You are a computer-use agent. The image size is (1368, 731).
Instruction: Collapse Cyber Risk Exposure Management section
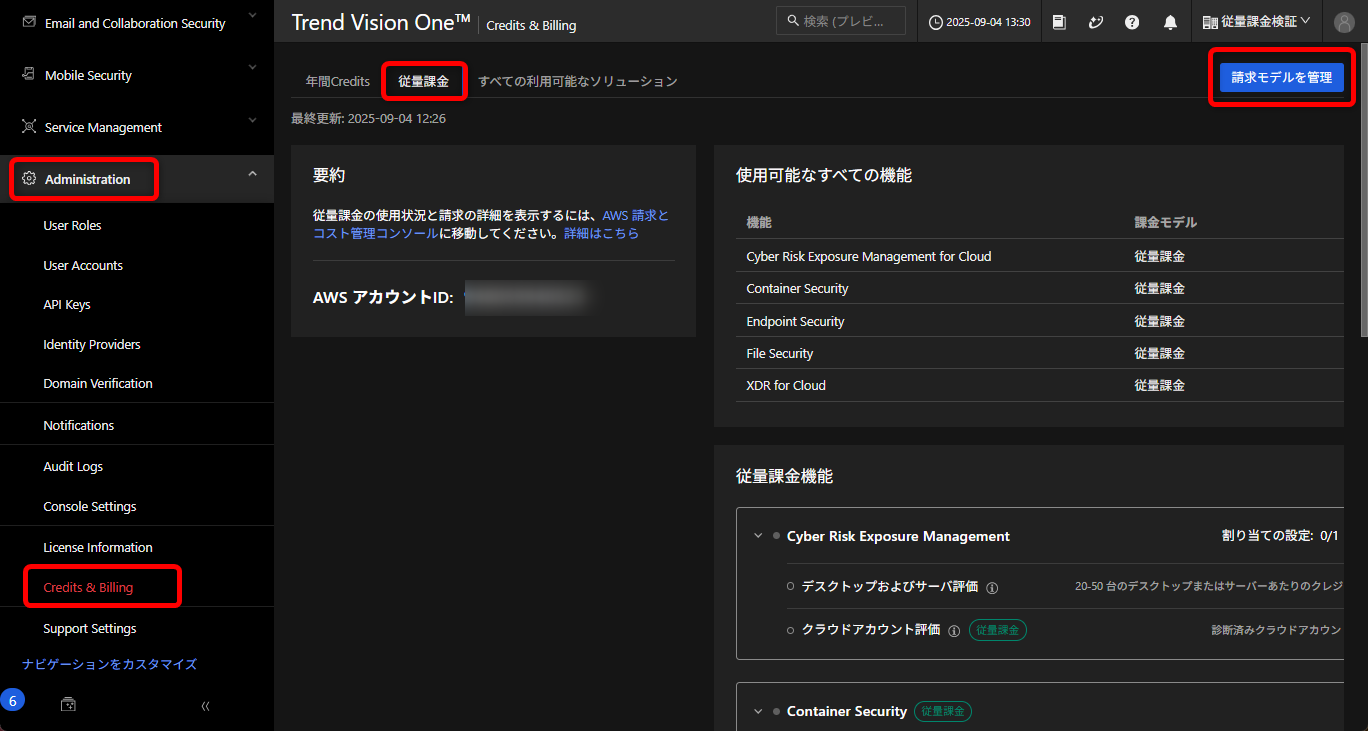click(758, 536)
